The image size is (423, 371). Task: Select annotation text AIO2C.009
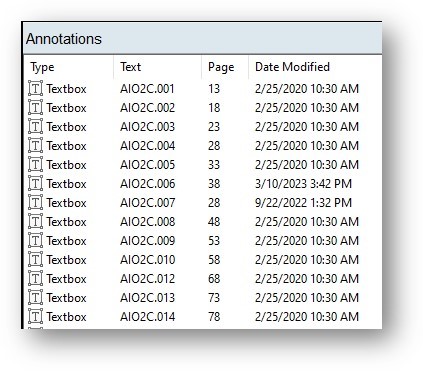[147, 241]
